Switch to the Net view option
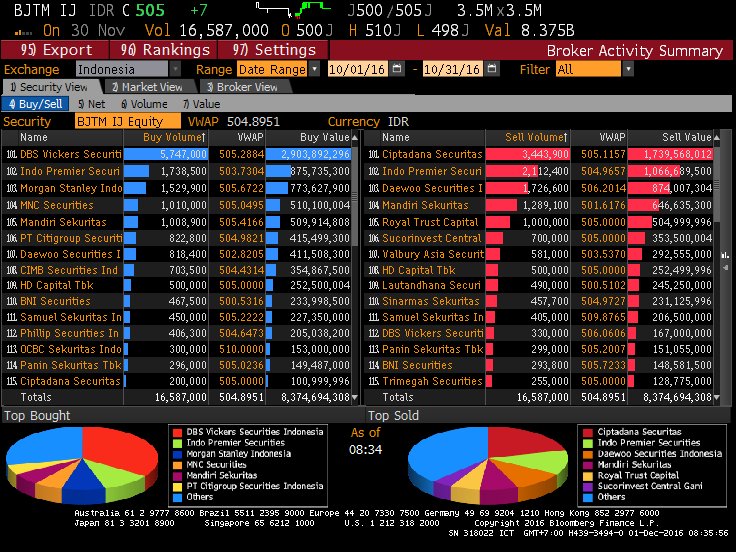 [93, 103]
